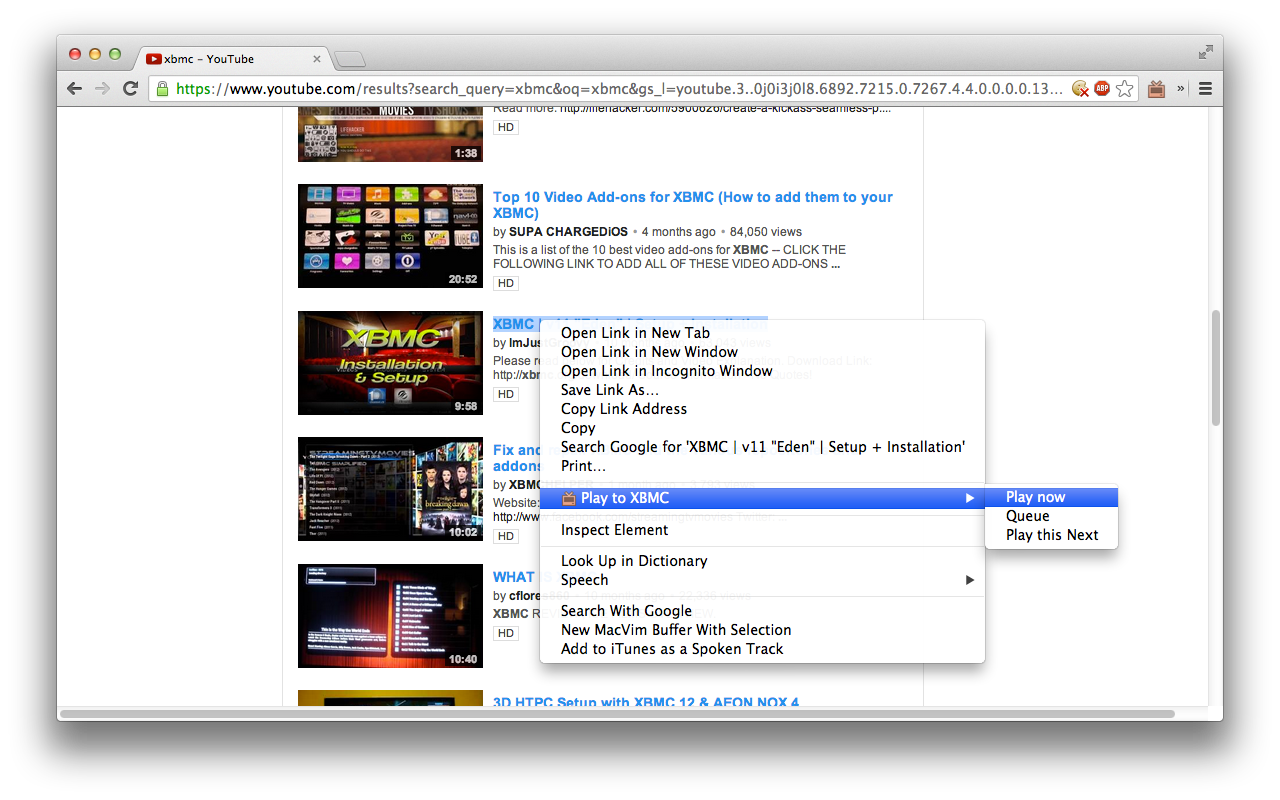Open the Play to XBMC extension TV icon
Screen dimensions: 1280x800
(1157, 89)
